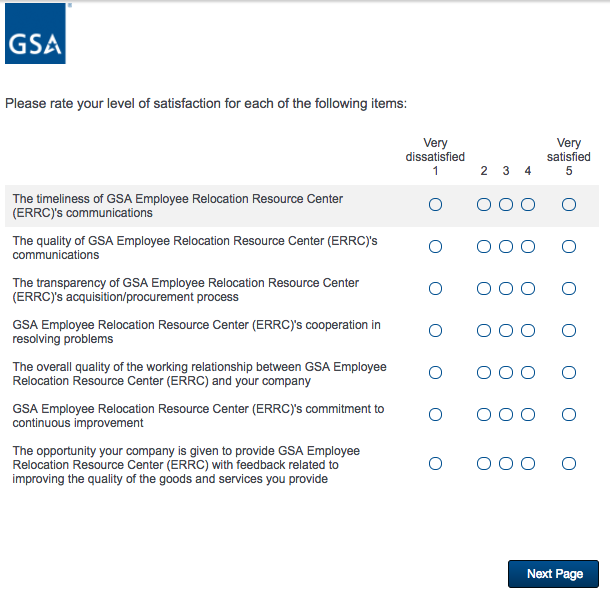Choose 4 for commitment to continuous improvement
610x591 pixels.
click(528, 415)
